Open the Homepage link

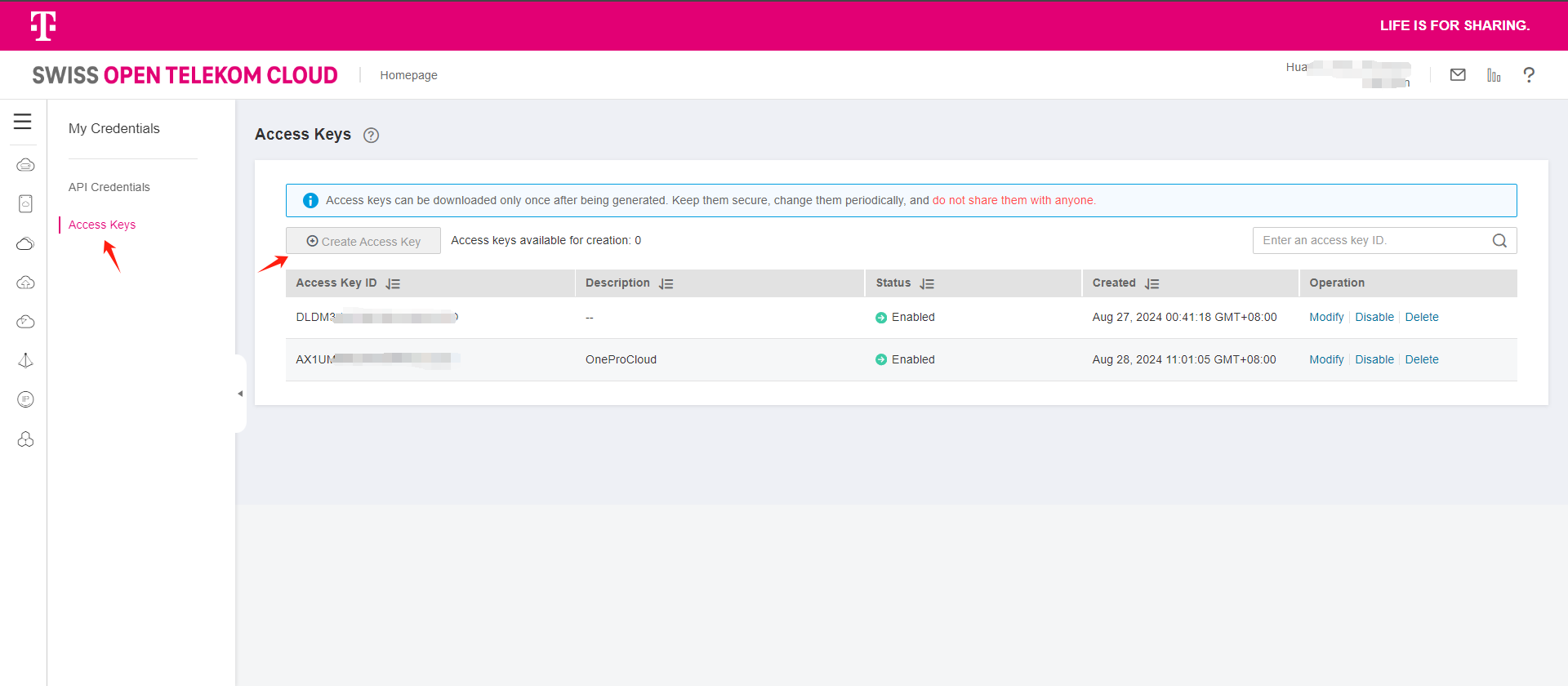tap(408, 75)
